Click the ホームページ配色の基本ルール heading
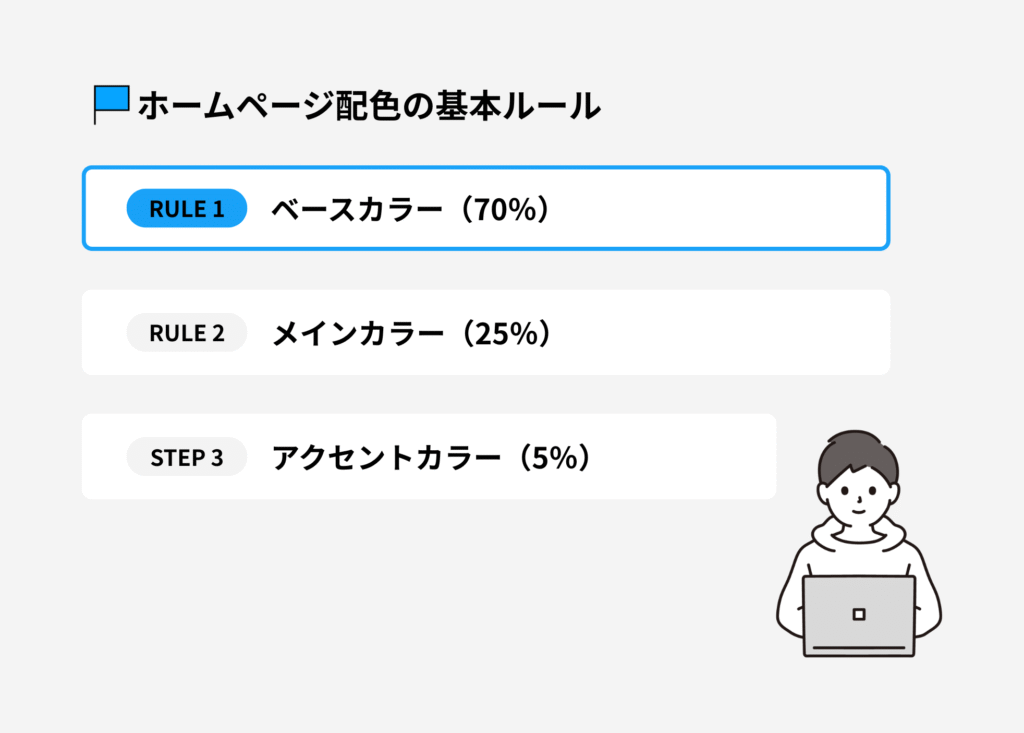Image resolution: width=1024 pixels, height=733 pixels. point(368,105)
